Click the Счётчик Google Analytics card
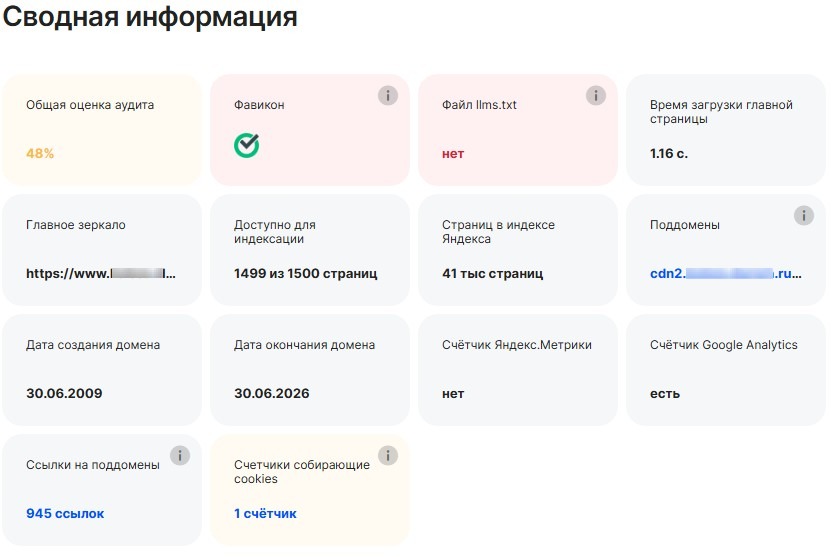The width and height of the screenshot is (833, 557). tap(726, 369)
